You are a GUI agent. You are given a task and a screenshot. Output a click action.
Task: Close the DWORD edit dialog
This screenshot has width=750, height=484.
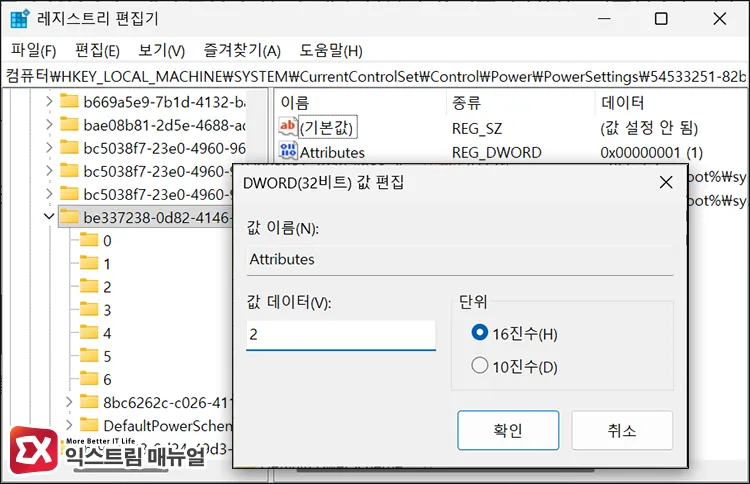pos(666,182)
